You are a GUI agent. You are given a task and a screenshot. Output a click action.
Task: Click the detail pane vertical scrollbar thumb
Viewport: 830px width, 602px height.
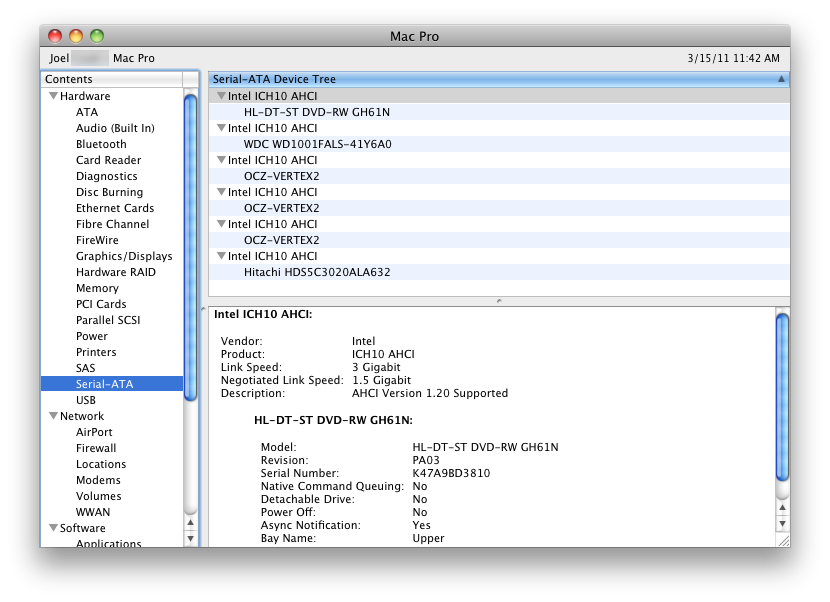[782, 397]
